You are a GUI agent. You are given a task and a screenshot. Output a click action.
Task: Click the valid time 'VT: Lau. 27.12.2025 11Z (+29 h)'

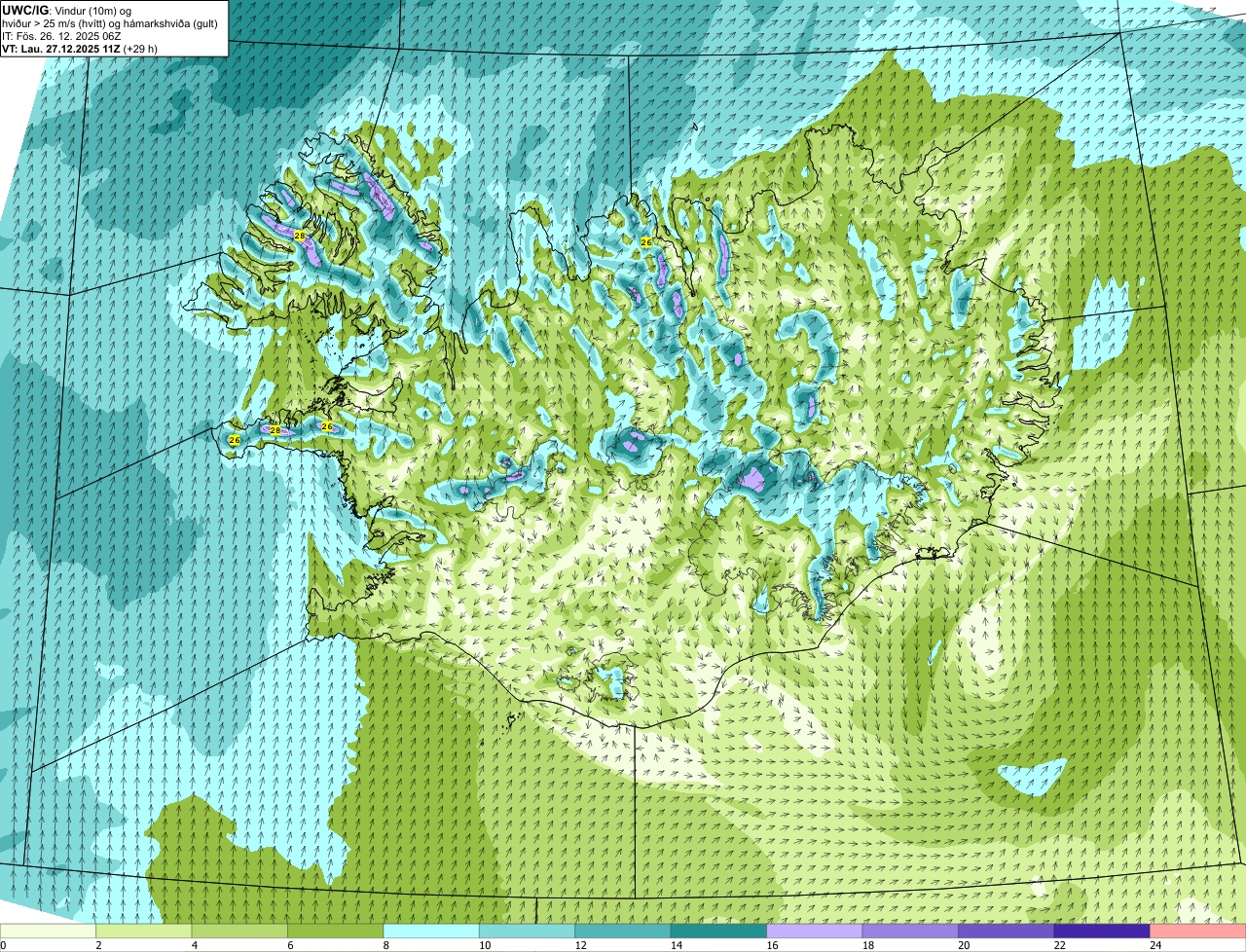point(80,49)
